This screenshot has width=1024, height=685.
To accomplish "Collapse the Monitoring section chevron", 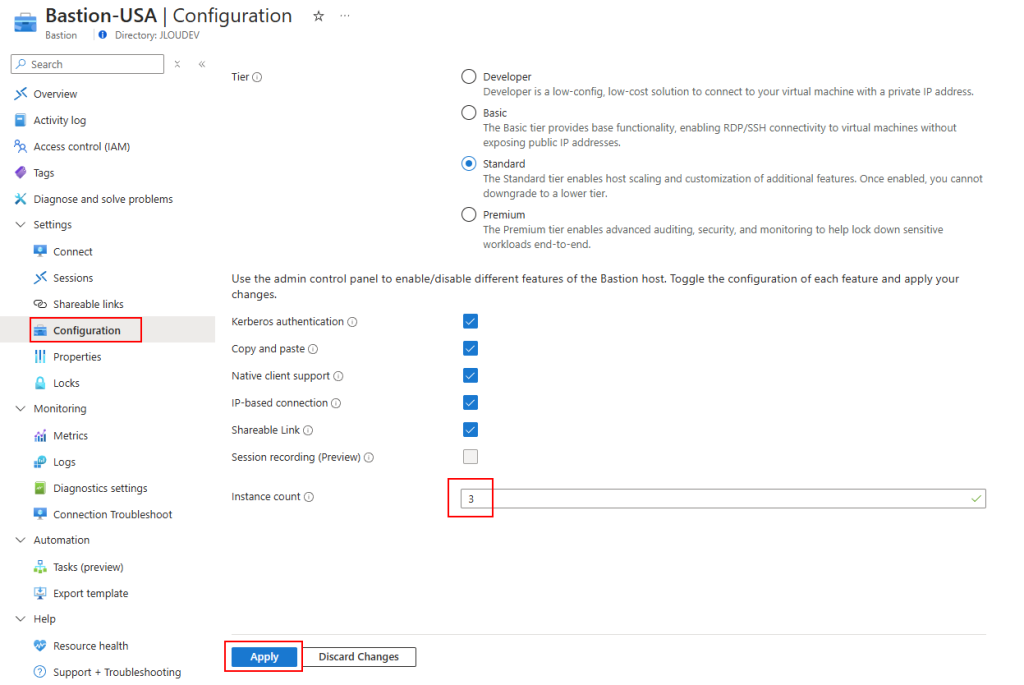I will pos(20,409).
